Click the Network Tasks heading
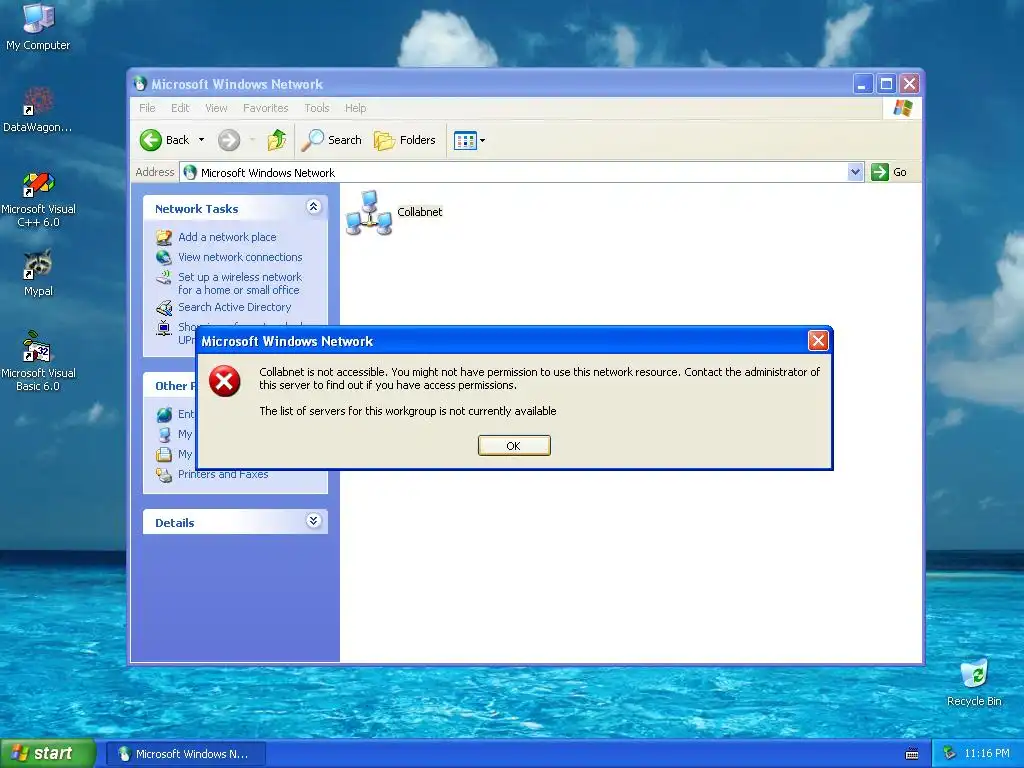 [x=197, y=209]
